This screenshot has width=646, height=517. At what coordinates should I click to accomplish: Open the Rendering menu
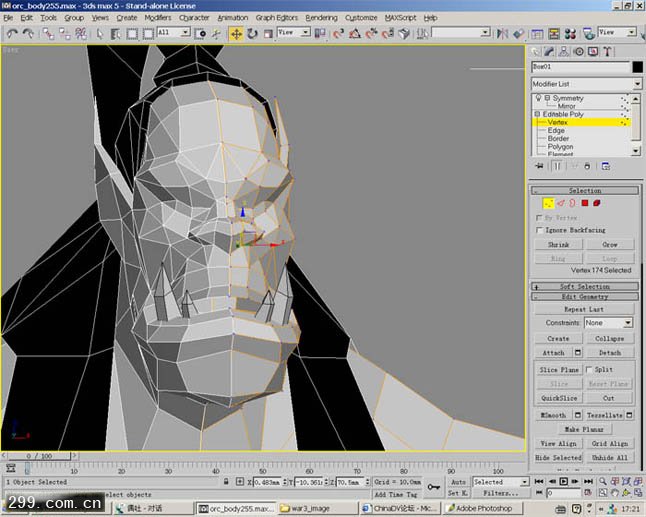click(x=321, y=17)
